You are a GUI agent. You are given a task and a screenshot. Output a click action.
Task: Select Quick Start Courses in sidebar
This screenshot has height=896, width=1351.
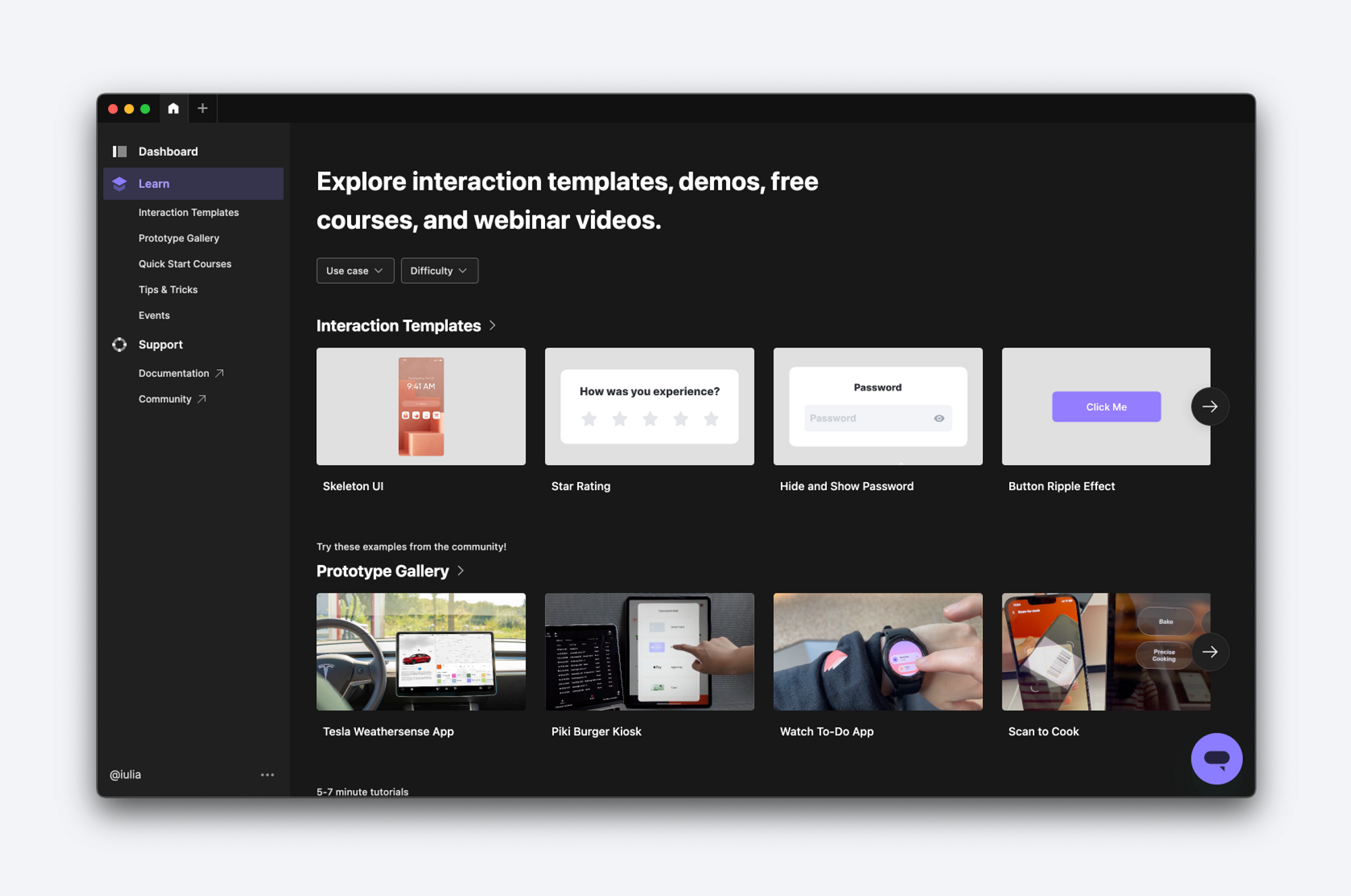tap(184, 264)
